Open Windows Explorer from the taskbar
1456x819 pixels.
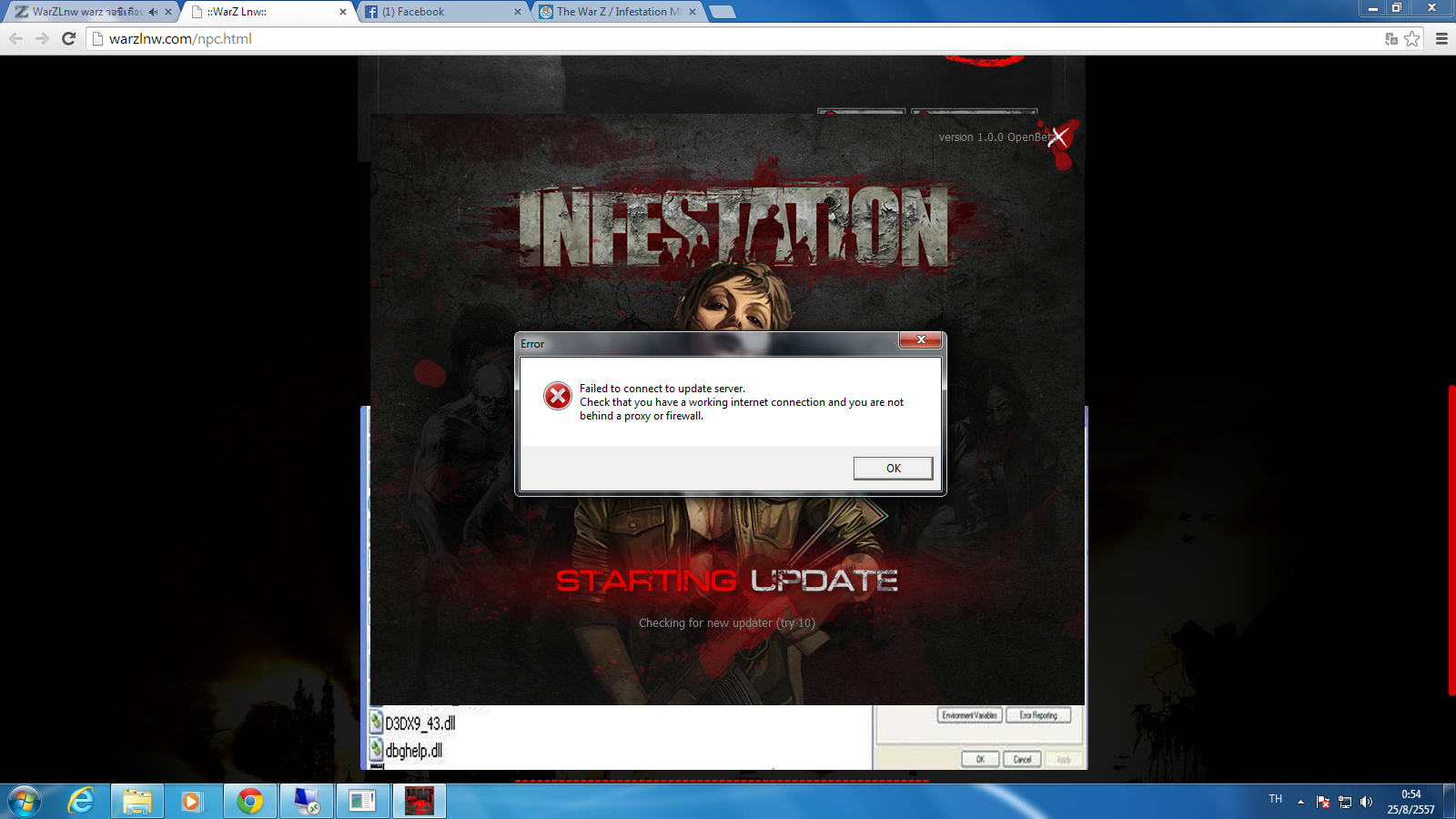pyautogui.click(x=137, y=802)
